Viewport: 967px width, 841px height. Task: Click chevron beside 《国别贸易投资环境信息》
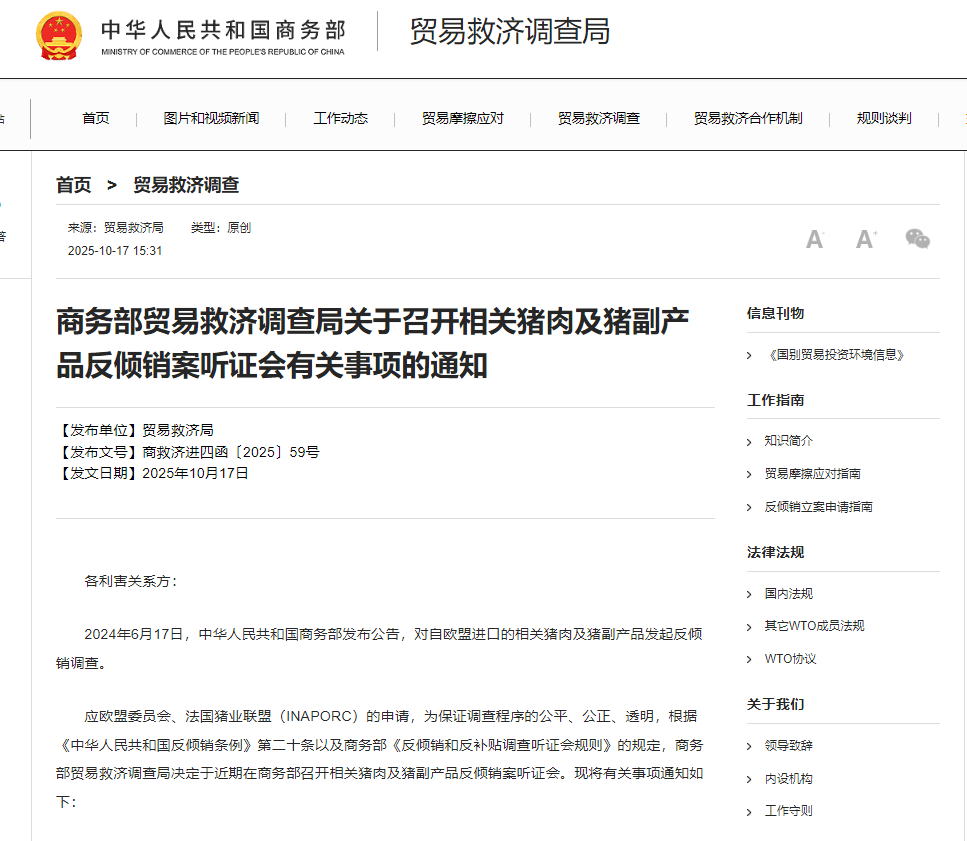[x=749, y=356]
